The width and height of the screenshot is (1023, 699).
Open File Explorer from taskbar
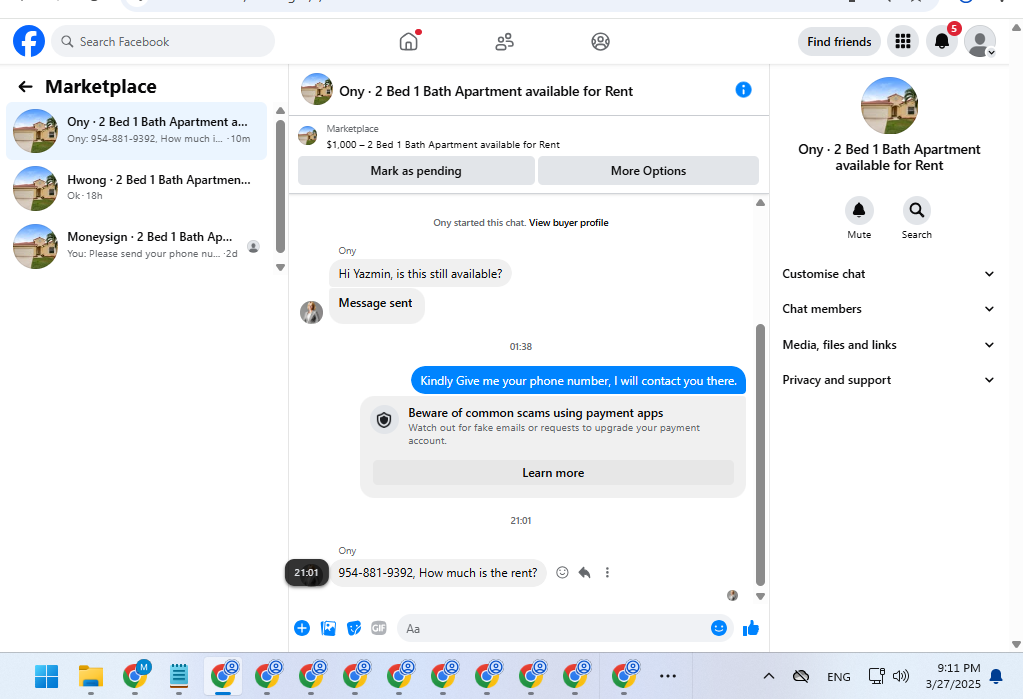tap(91, 676)
